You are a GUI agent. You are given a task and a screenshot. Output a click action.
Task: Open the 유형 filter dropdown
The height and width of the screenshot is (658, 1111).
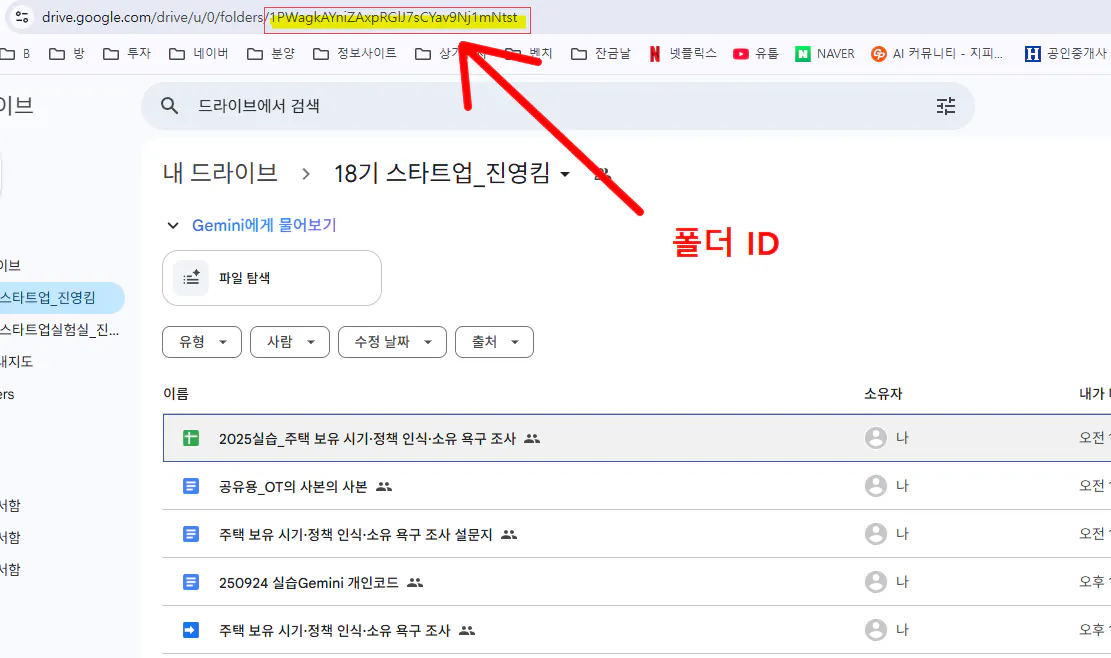(201, 341)
